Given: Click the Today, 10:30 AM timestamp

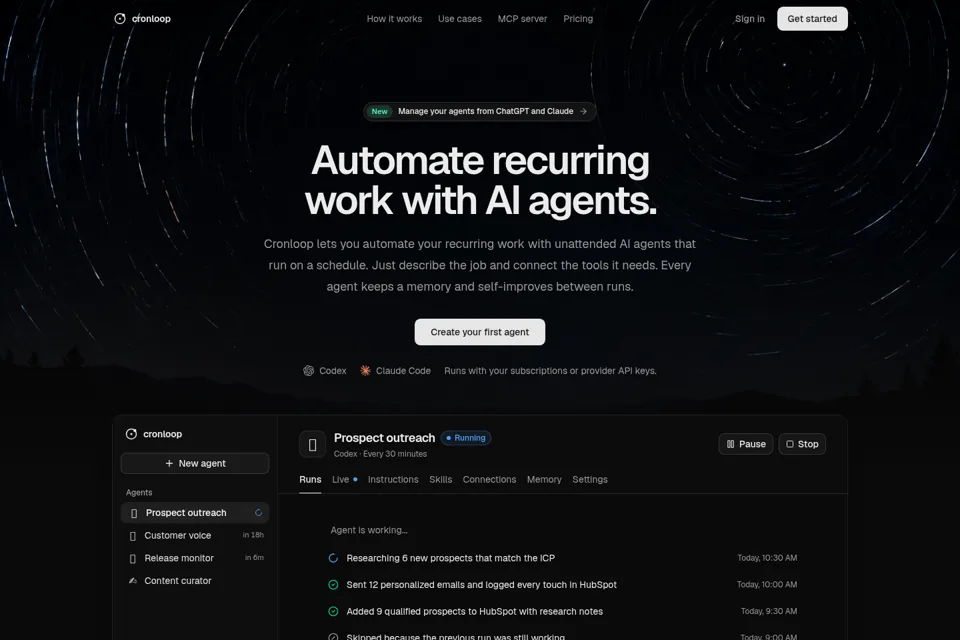Looking at the screenshot, I should [x=767, y=558].
